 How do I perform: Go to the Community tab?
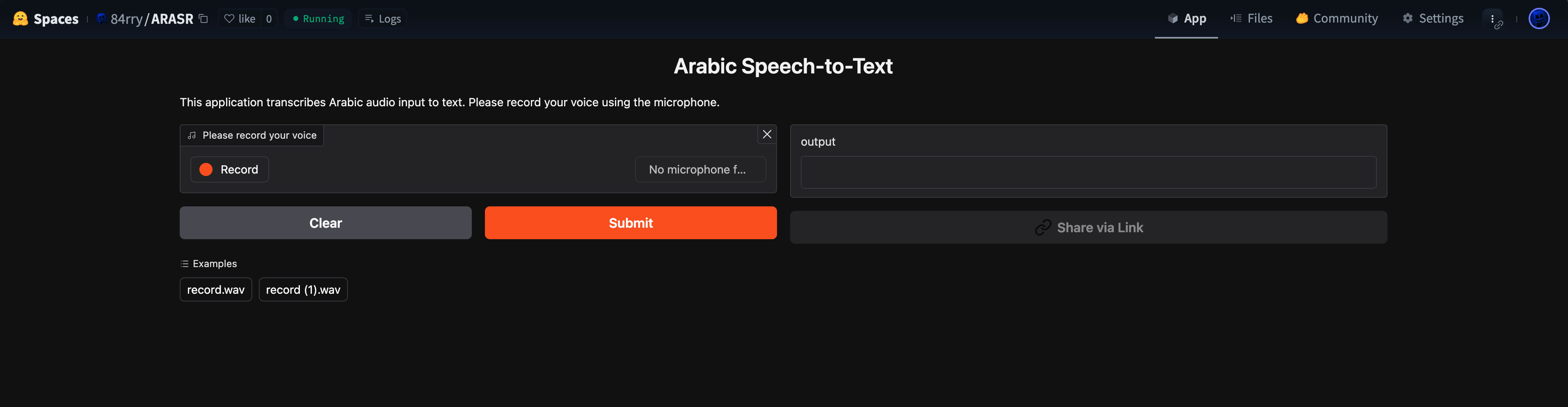point(1337,19)
